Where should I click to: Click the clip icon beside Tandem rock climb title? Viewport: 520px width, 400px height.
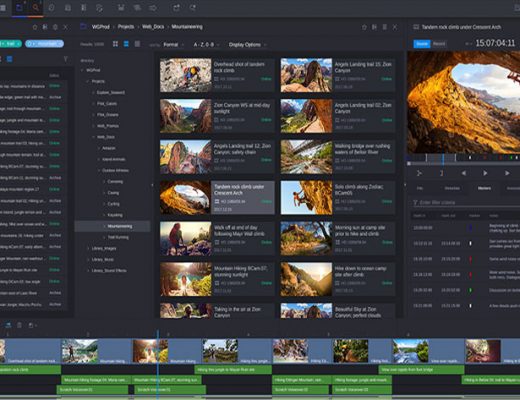pyautogui.click(x=416, y=27)
